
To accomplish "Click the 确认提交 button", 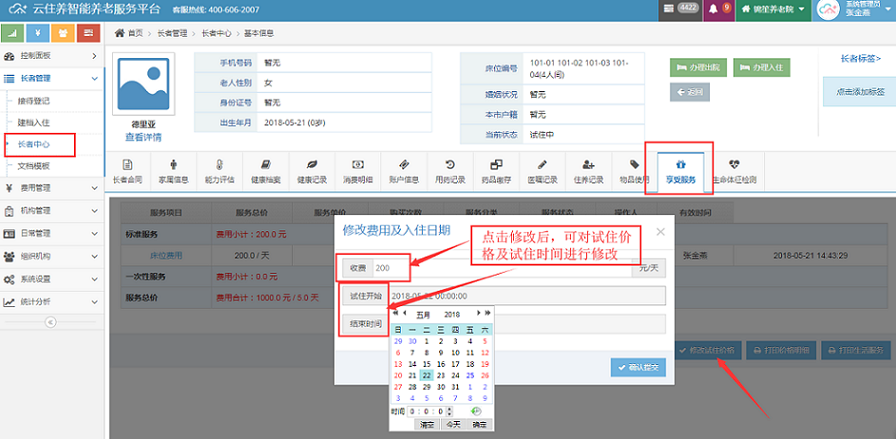I will pyautogui.click(x=638, y=368).
